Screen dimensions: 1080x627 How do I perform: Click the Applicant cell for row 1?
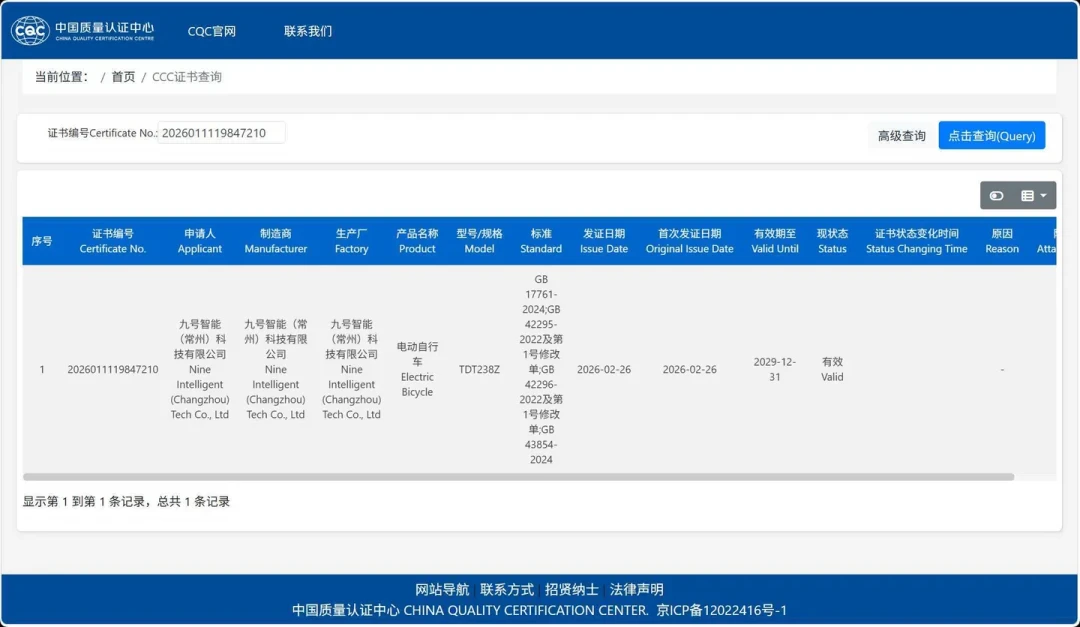(x=200, y=369)
